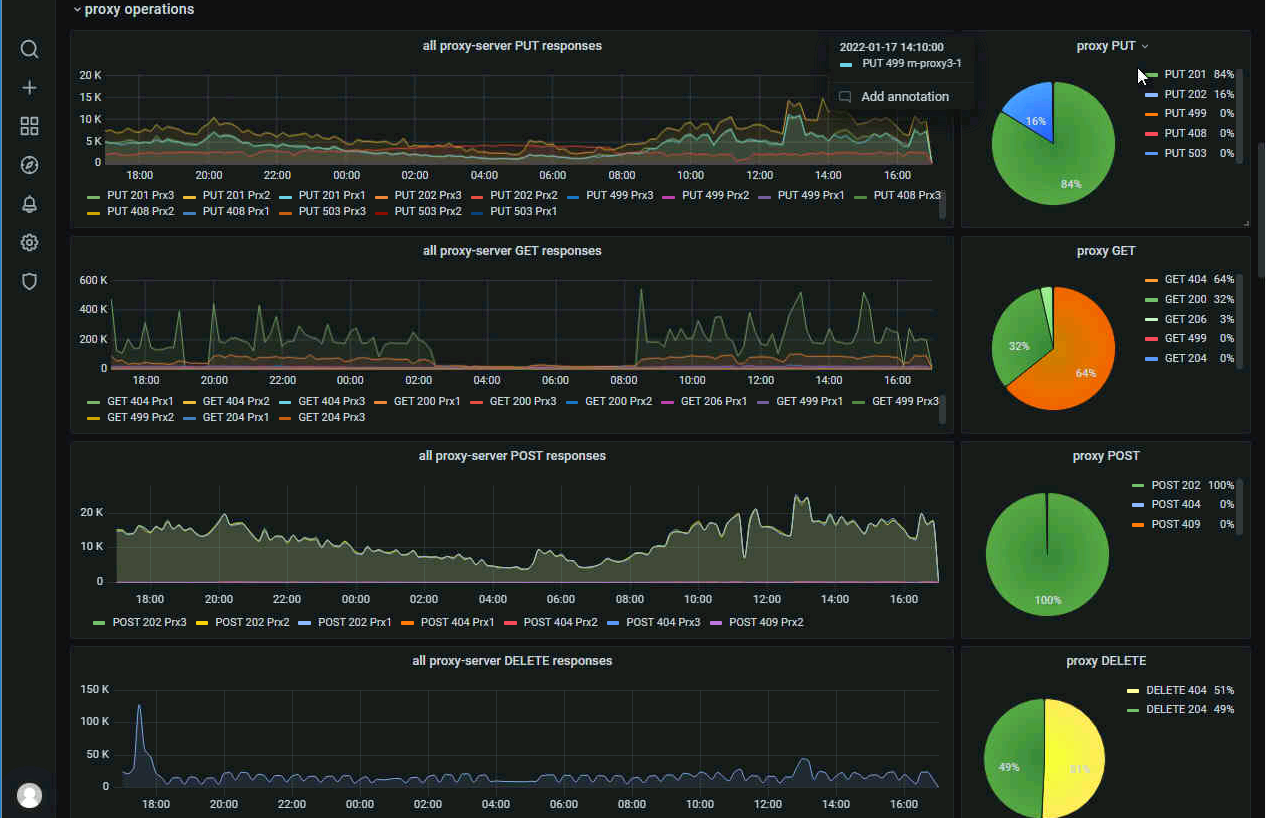Open the proxy DELETE panel title menu
Screen dimensions: 1266x818
1106,661
